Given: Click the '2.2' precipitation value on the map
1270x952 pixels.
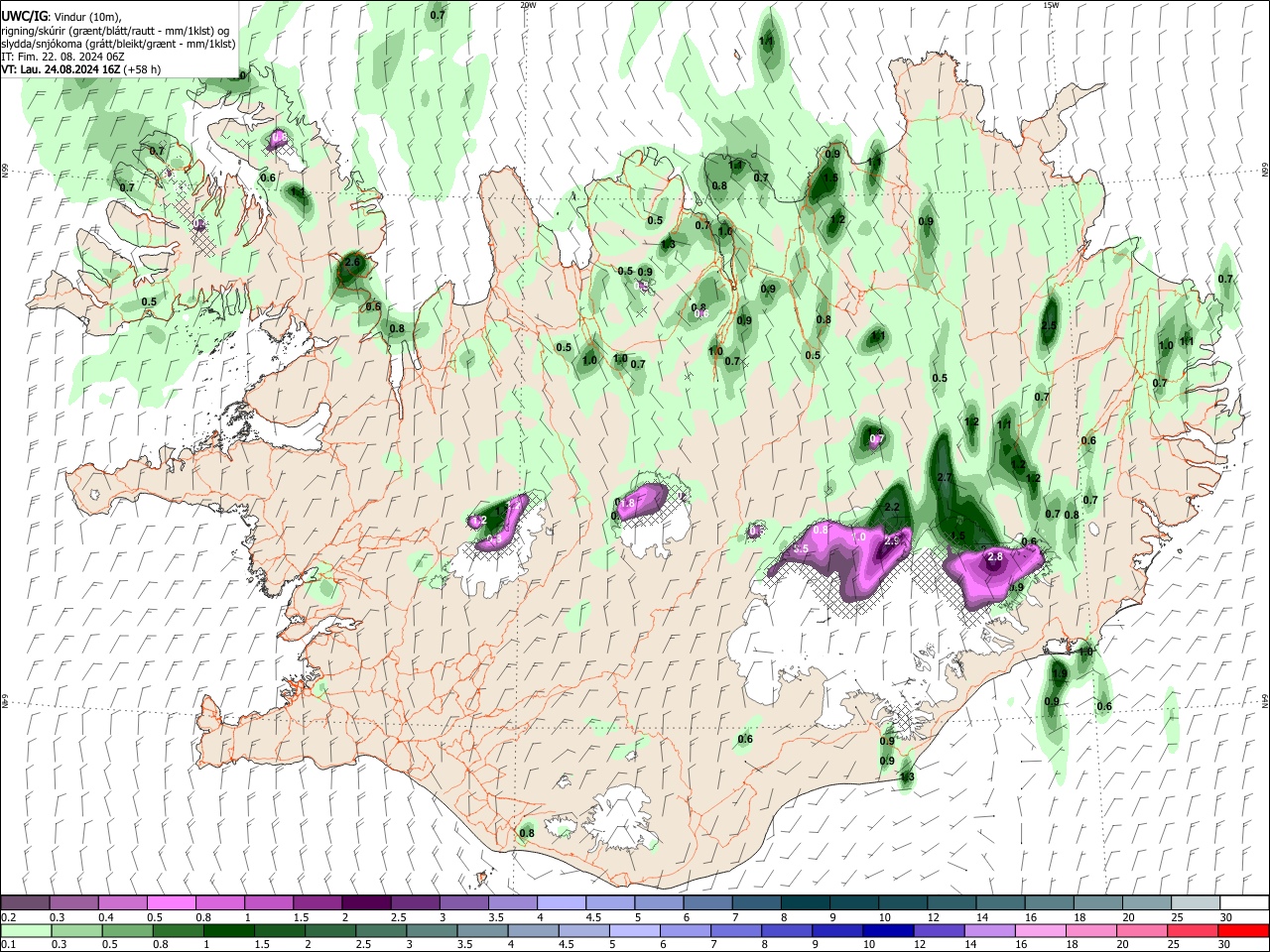Looking at the screenshot, I should 892,508.
